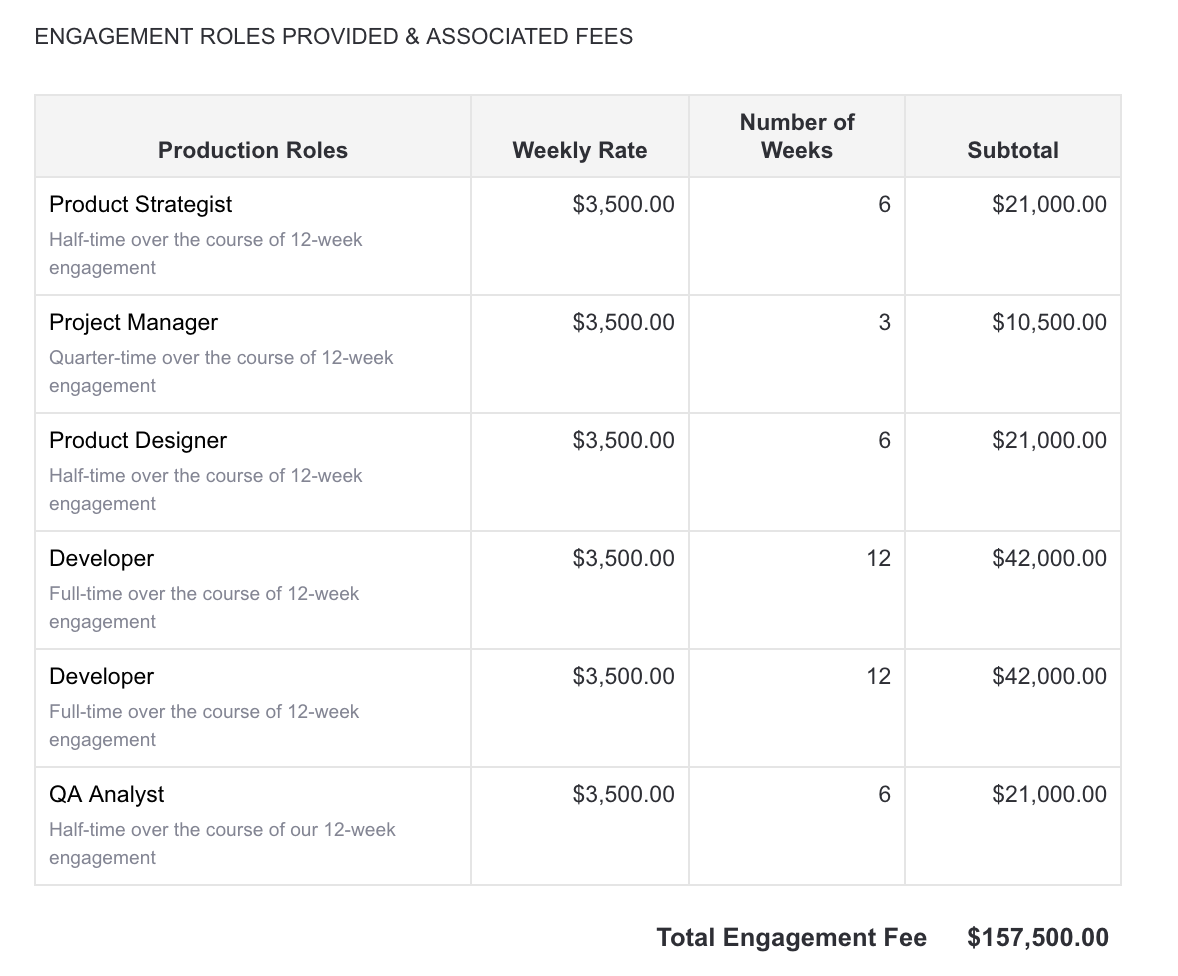Click the QA Analyst role name
1178x976 pixels.
(x=107, y=794)
